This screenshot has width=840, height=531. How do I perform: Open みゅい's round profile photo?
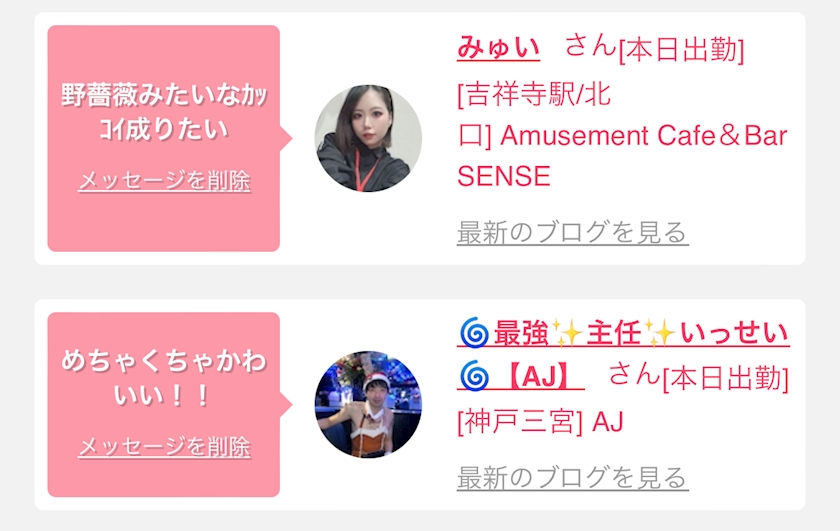point(368,138)
